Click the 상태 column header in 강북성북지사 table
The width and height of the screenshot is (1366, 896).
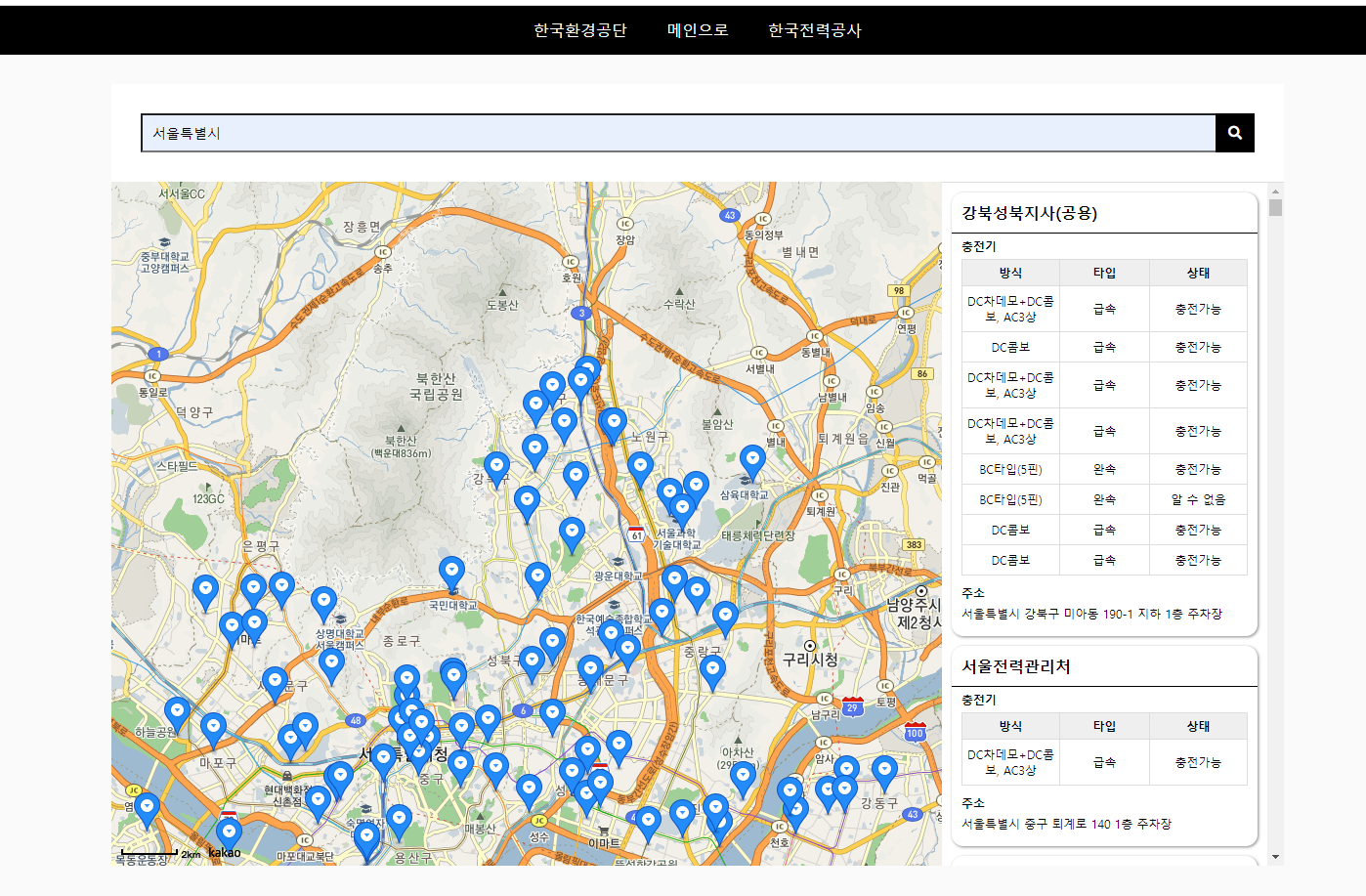(x=1198, y=273)
